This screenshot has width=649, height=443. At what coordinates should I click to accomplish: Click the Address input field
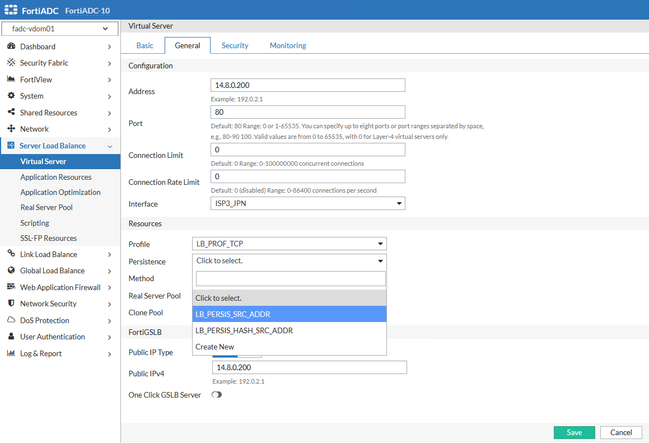pyautogui.click(x=307, y=85)
